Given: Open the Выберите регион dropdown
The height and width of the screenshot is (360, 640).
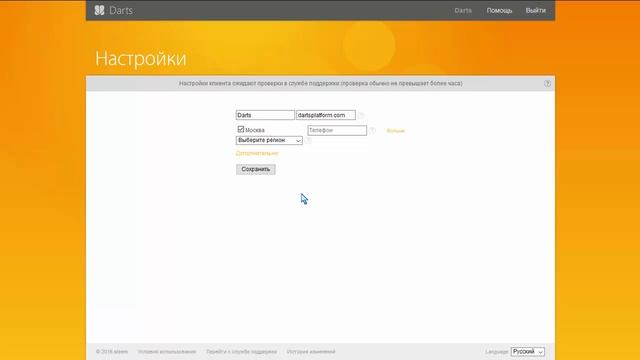Looking at the screenshot, I should (269, 140).
